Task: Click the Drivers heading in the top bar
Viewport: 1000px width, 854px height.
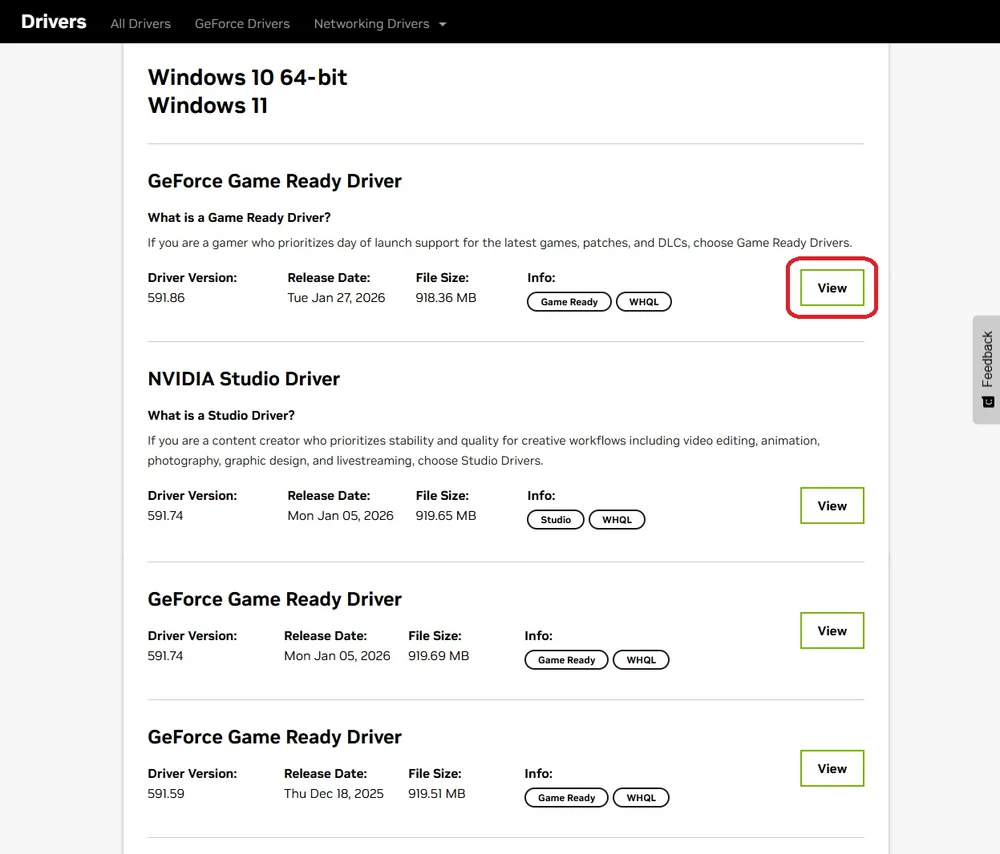Action: click(x=53, y=21)
